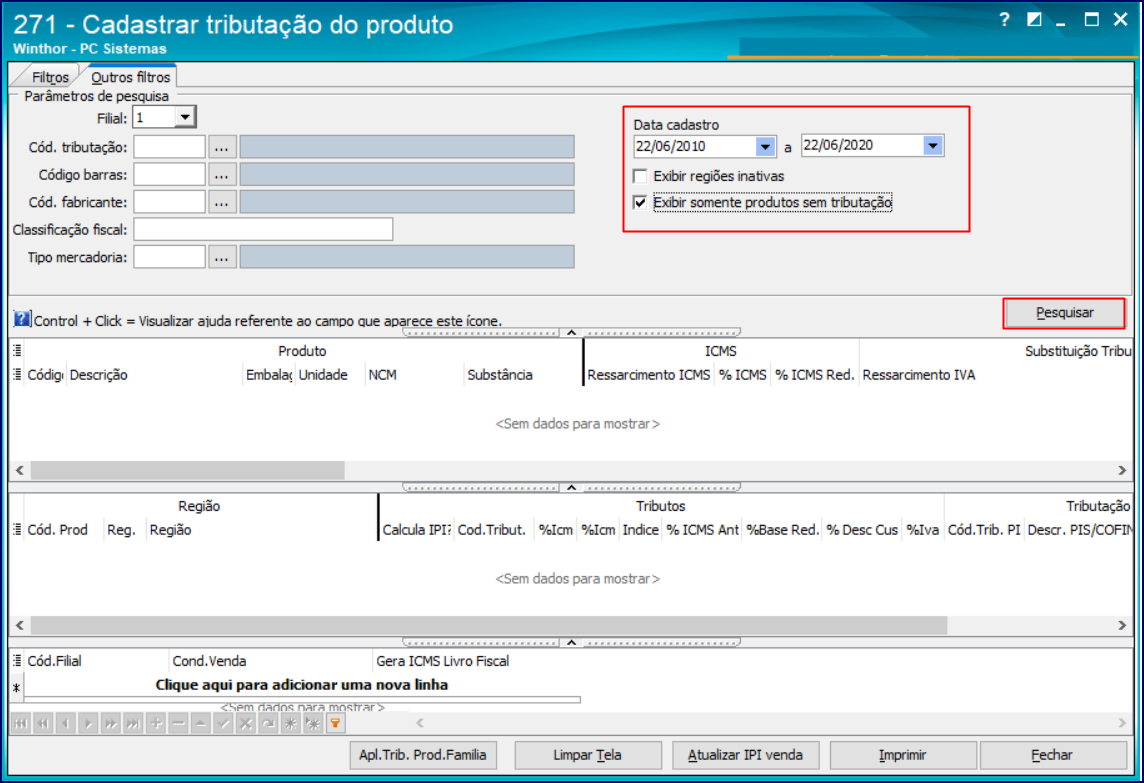
Task: Click the Ressarcimento ICMS column header
Action: click(649, 375)
